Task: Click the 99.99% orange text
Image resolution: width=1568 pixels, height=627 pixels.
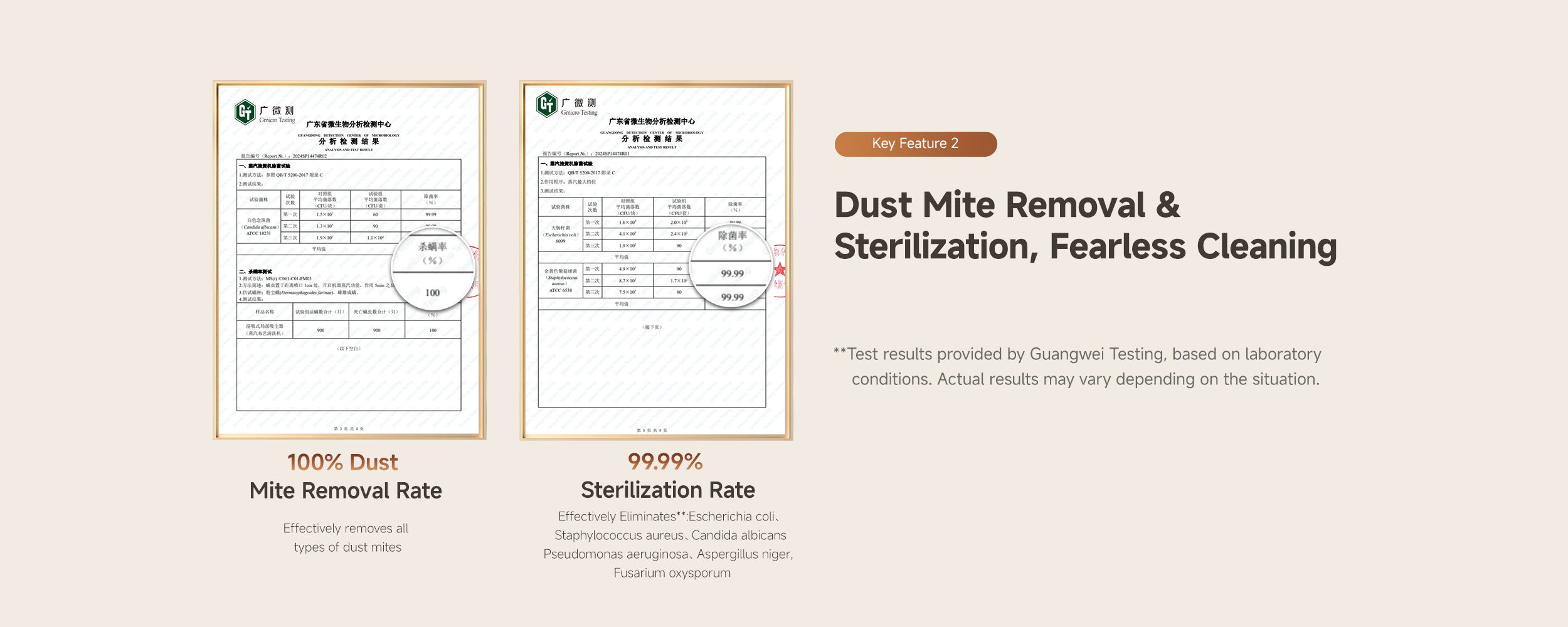Action: tap(665, 461)
